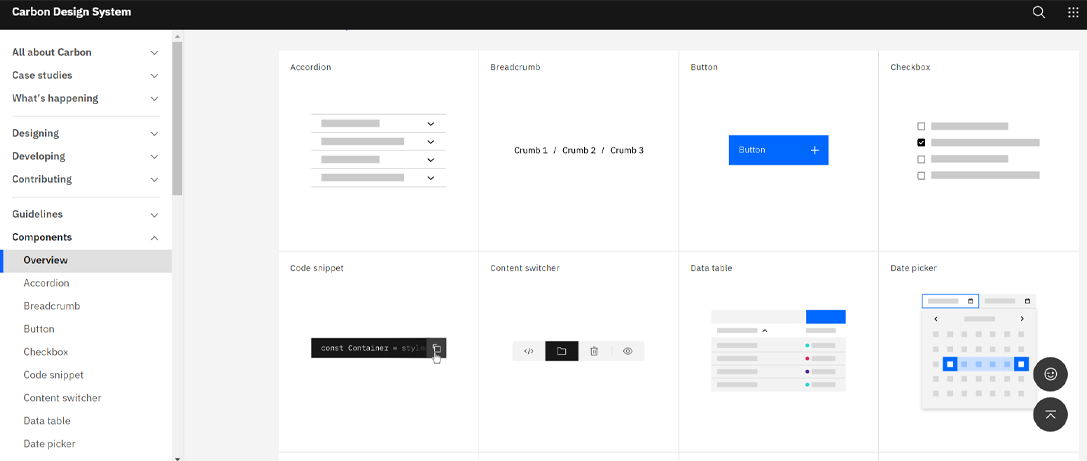Expand the What's happening section
The height and width of the screenshot is (461, 1087).
click(86, 98)
